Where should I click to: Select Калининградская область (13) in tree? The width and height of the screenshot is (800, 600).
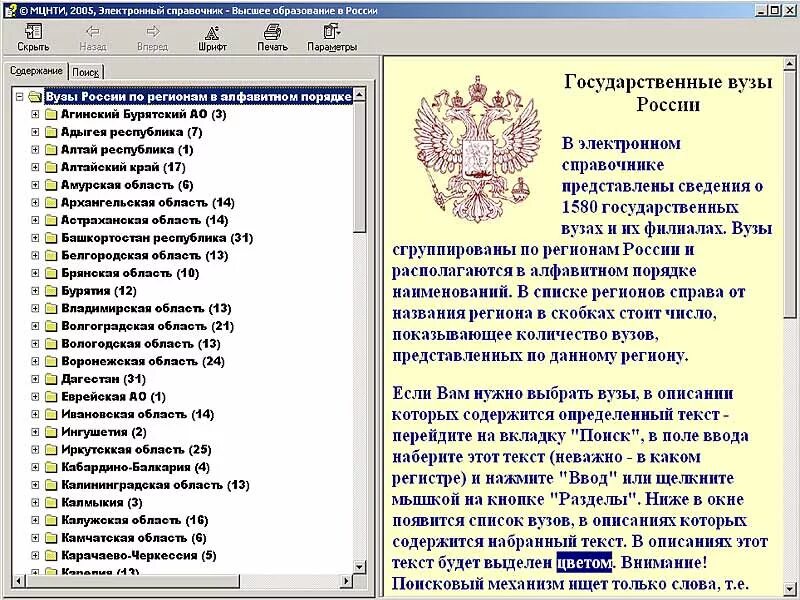click(x=156, y=485)
